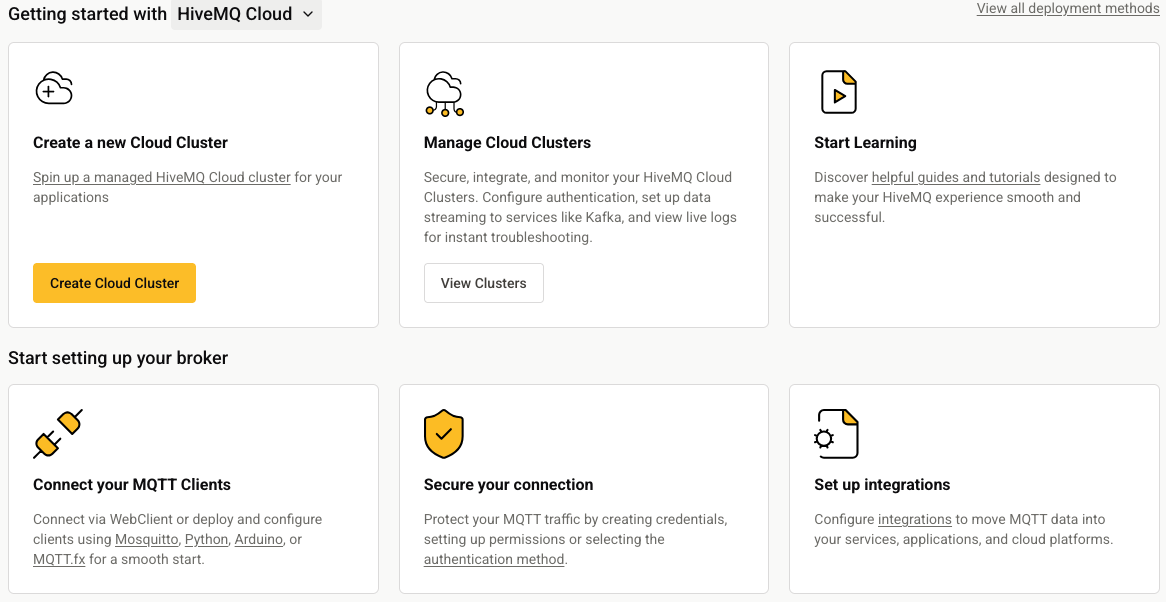Click the plug connector icon on Connect your MQTT Clients card
The width and height of the screenshot is (1166, 602).
tap(58, 433)
